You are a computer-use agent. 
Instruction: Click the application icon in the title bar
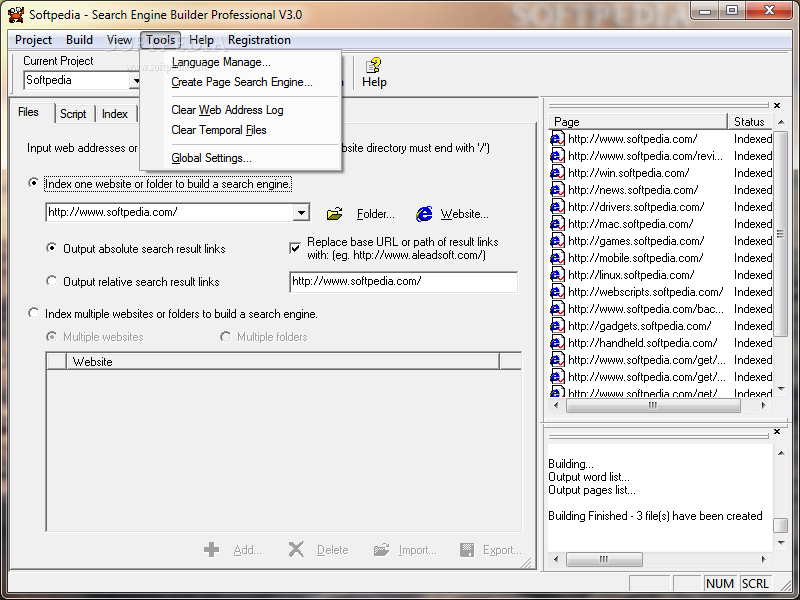click(16, 14)
